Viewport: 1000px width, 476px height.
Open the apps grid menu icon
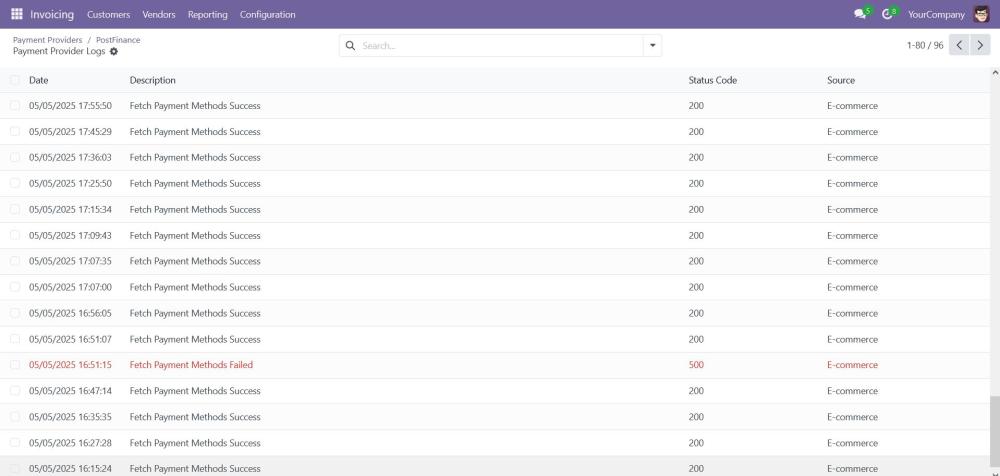tap(16, 14)
